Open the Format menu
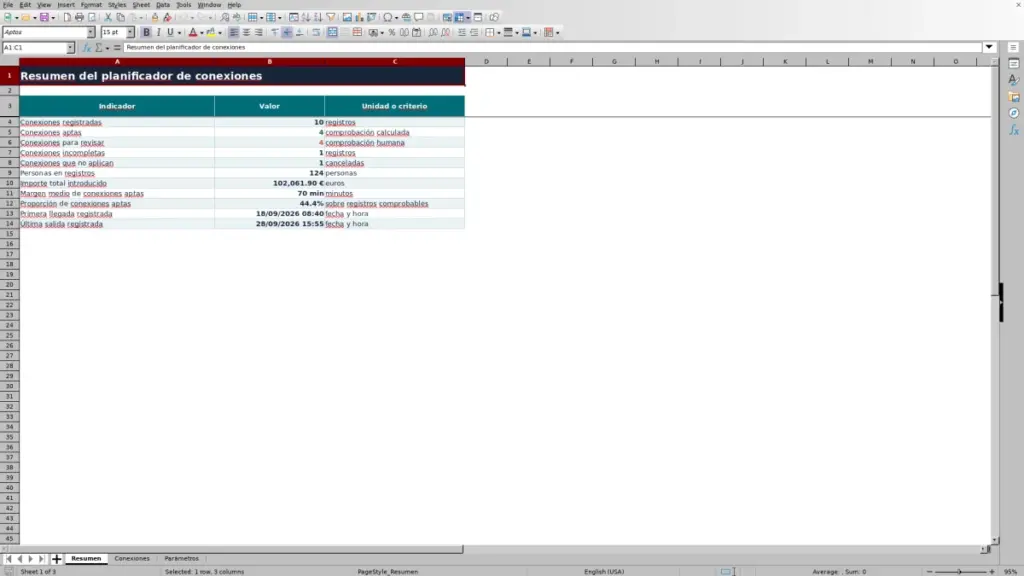This screenshot has height=576, width=1024. pos(91,5)
